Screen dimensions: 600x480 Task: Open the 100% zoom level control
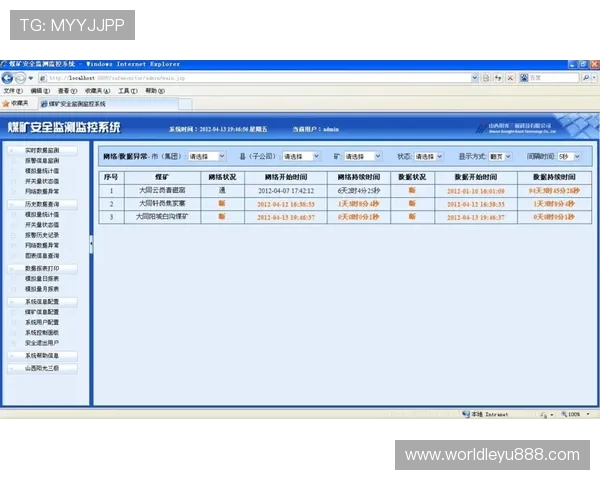(x=576, y=414)
